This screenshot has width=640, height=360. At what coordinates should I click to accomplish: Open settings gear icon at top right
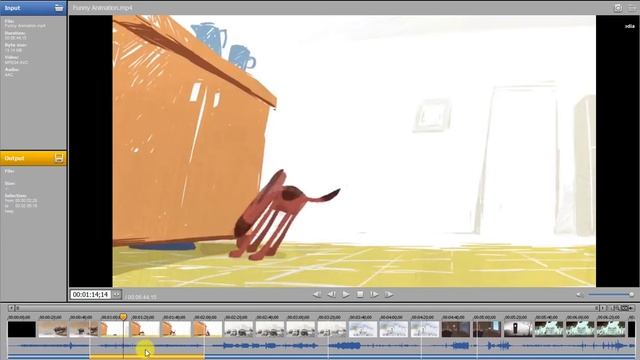coord(618,8)
